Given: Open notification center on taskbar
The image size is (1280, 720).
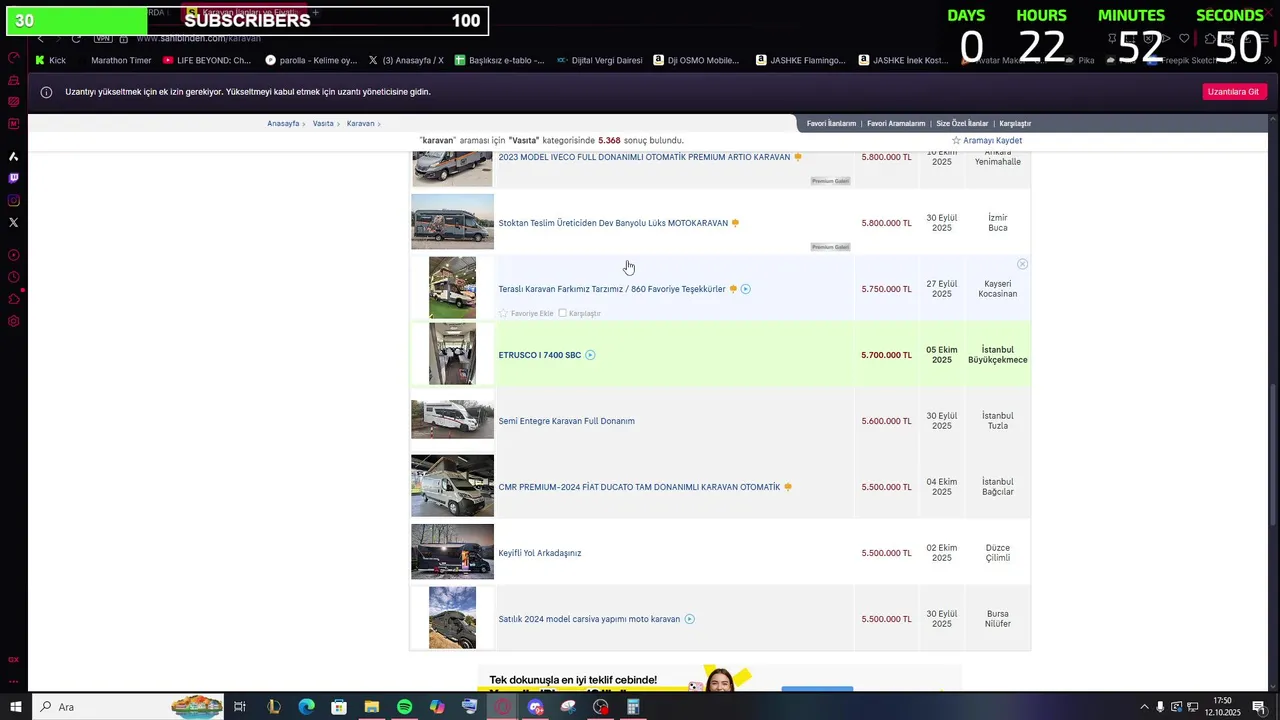Looking at the screenshot, I should [1258, 707].
